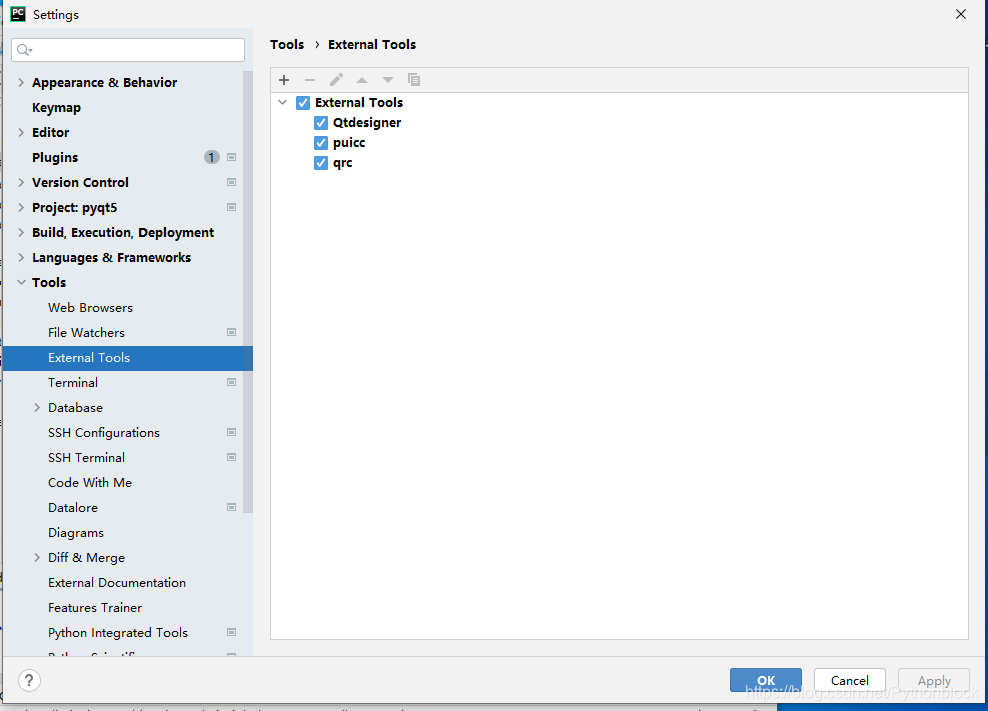The image size is (988, 711).
Task: Click project-level icon beside Plugins
Action: (x=231, y=157)
